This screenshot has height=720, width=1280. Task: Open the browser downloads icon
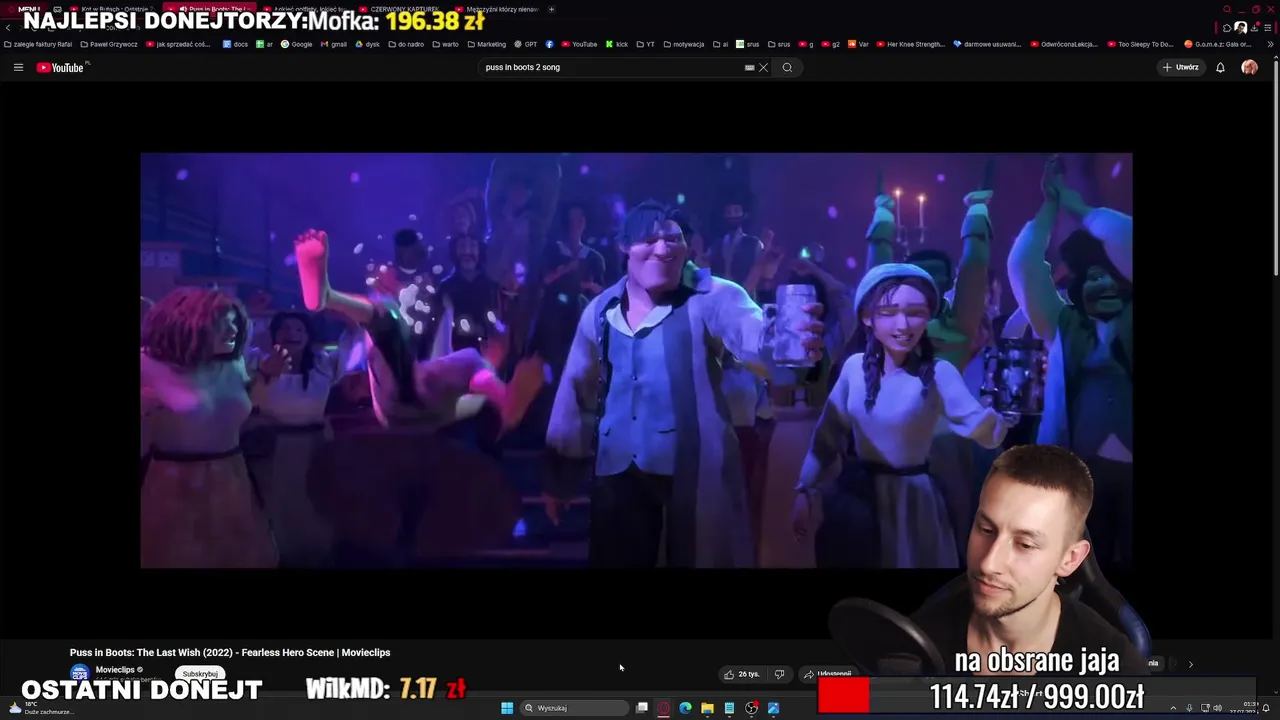(x=1255, y=28)
